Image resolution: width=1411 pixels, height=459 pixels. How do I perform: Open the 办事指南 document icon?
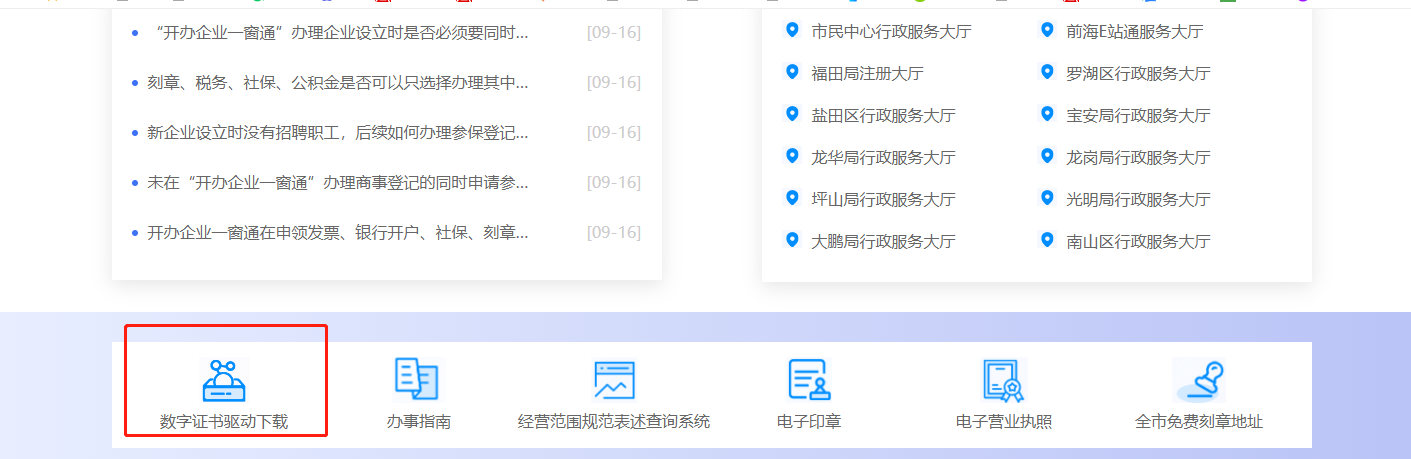click(x=417, y=379)
